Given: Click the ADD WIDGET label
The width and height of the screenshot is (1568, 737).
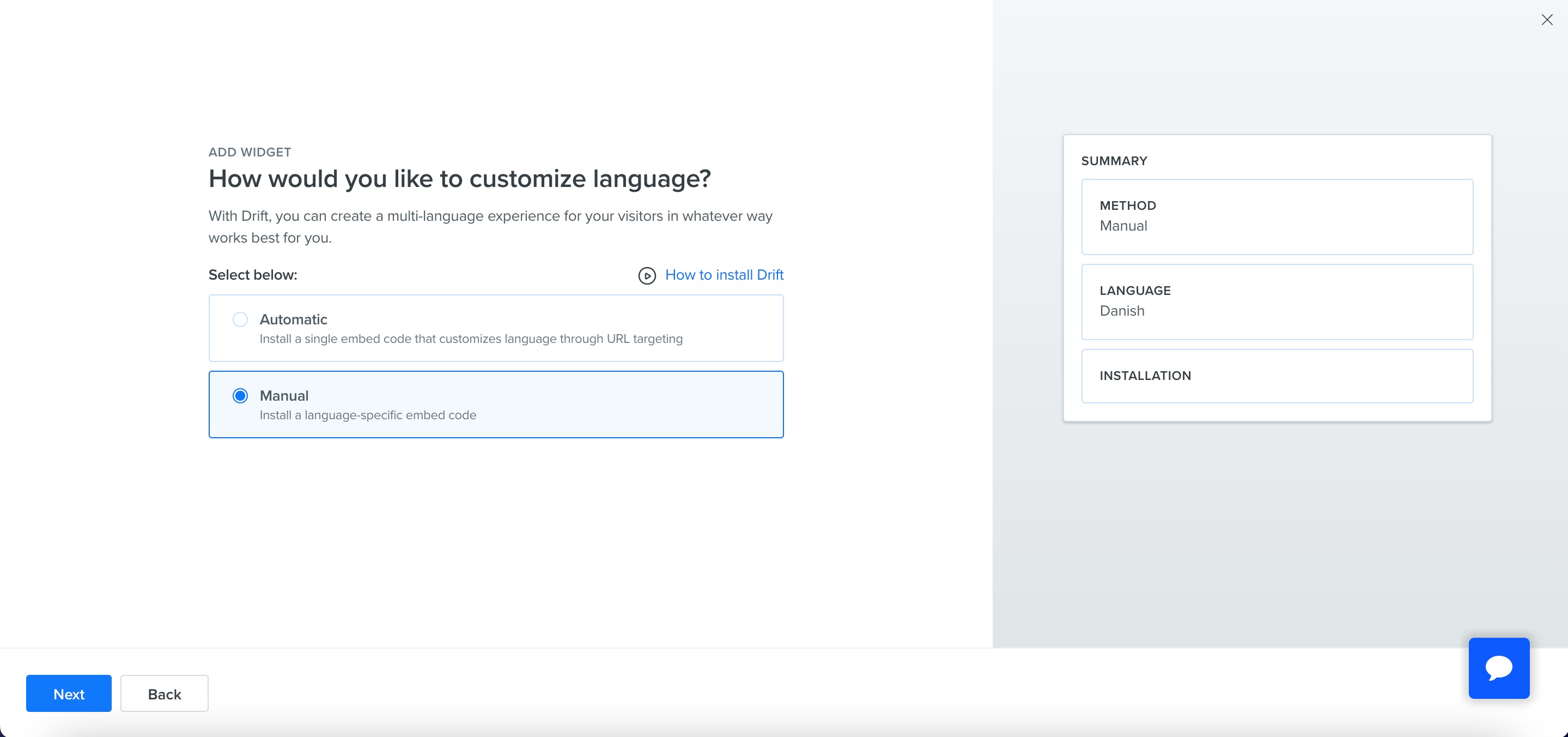Looking at the screenshot, I should click(x=250, y=152).
